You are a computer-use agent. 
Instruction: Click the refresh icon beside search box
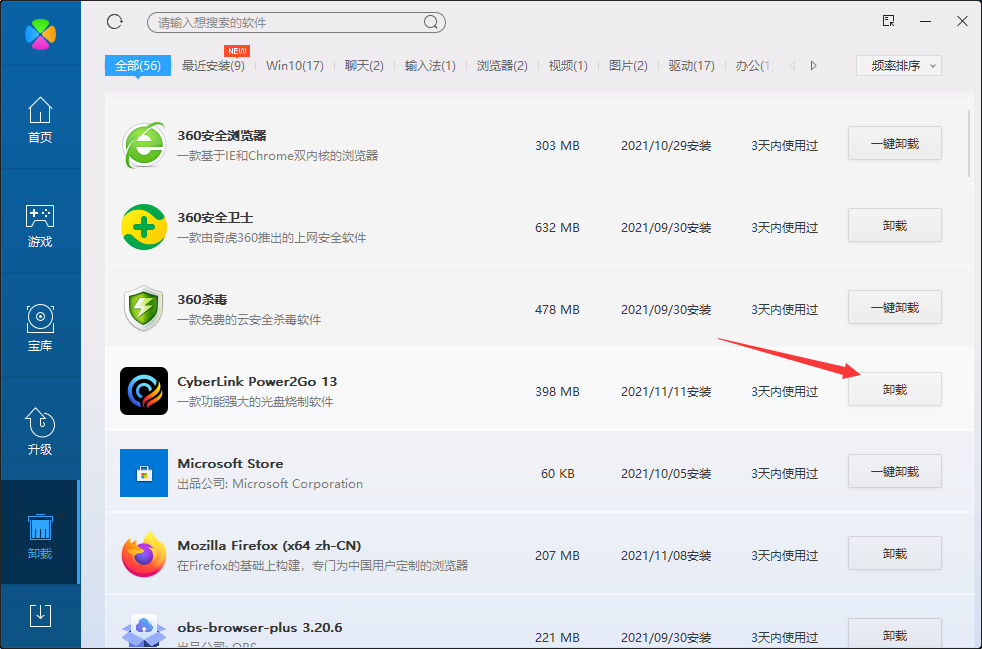point(115,22)
